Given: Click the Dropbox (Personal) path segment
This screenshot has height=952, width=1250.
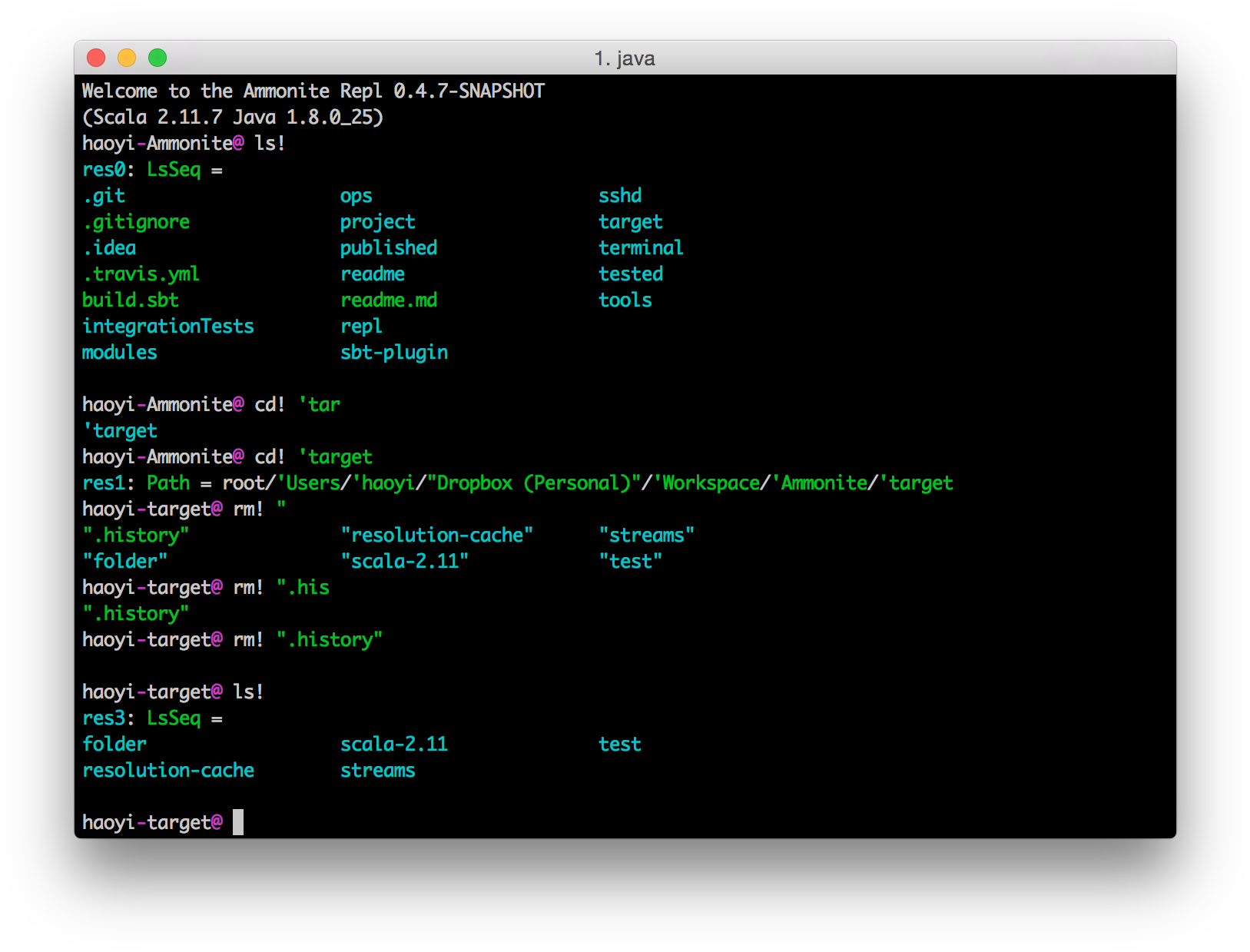Looking at the screenshot, I should click(x=537, y=483).
